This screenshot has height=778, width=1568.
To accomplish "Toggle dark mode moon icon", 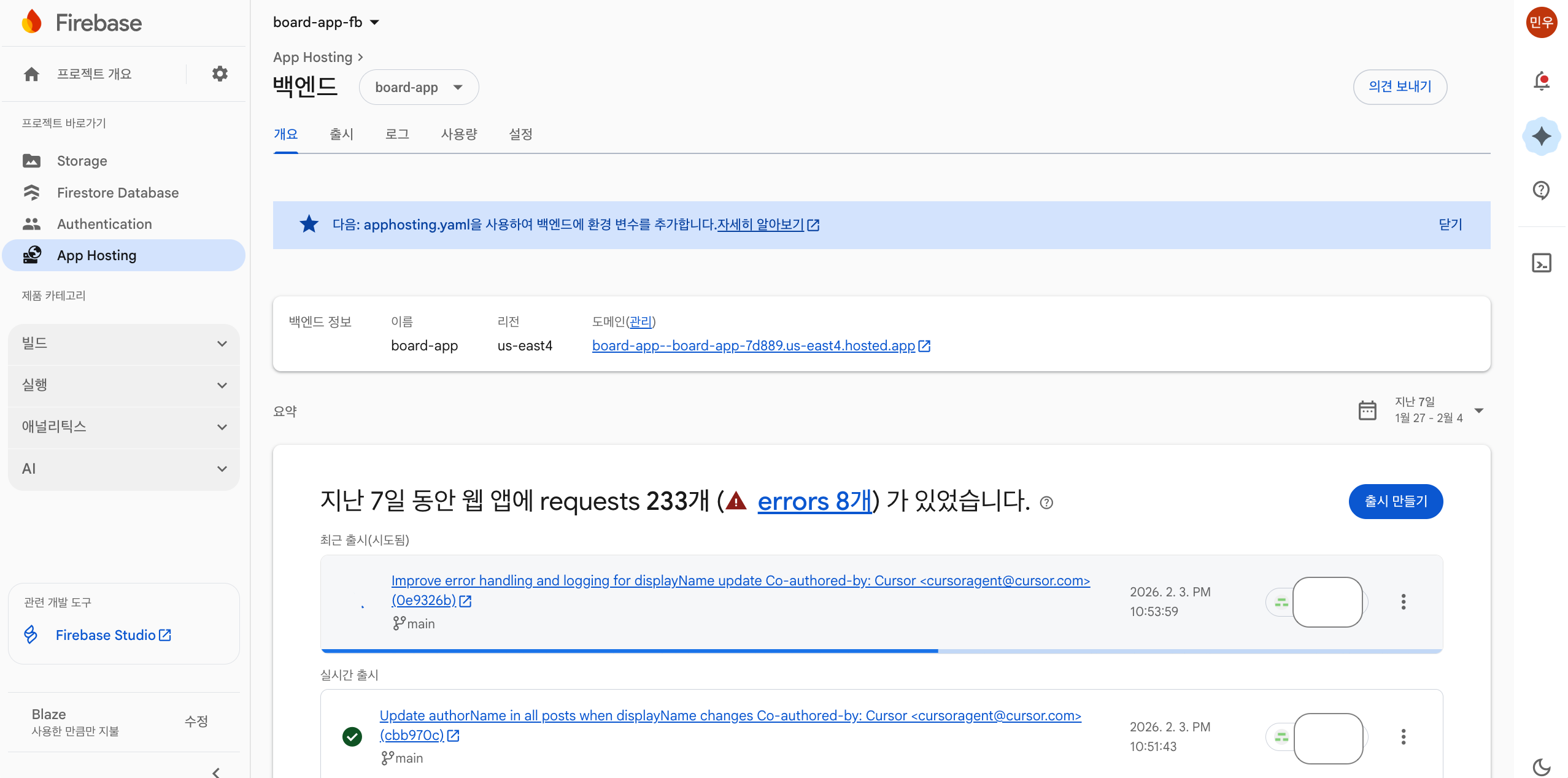I will [1541, 767].
